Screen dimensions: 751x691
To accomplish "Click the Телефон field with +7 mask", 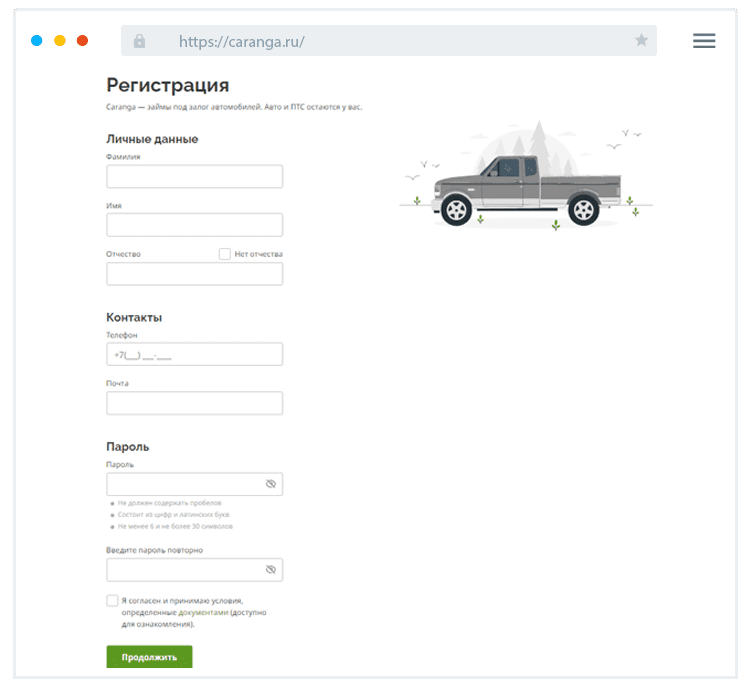I will (194, 355).
